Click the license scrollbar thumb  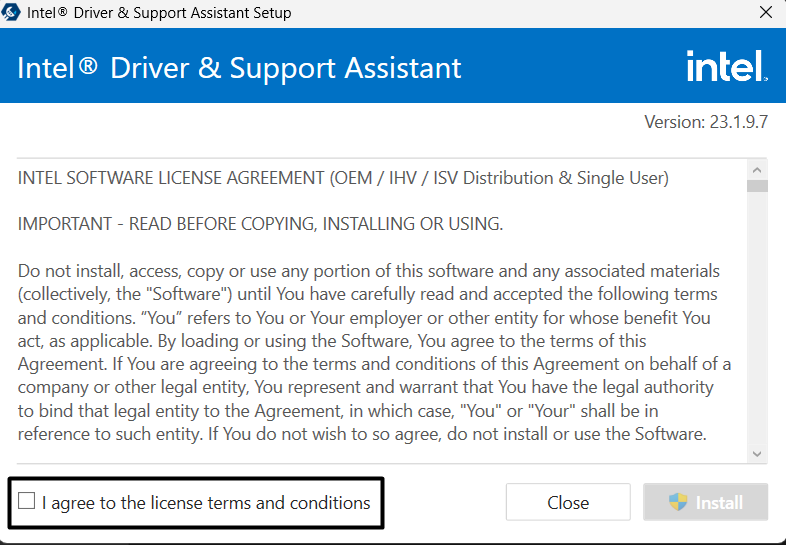pos(758,185)
